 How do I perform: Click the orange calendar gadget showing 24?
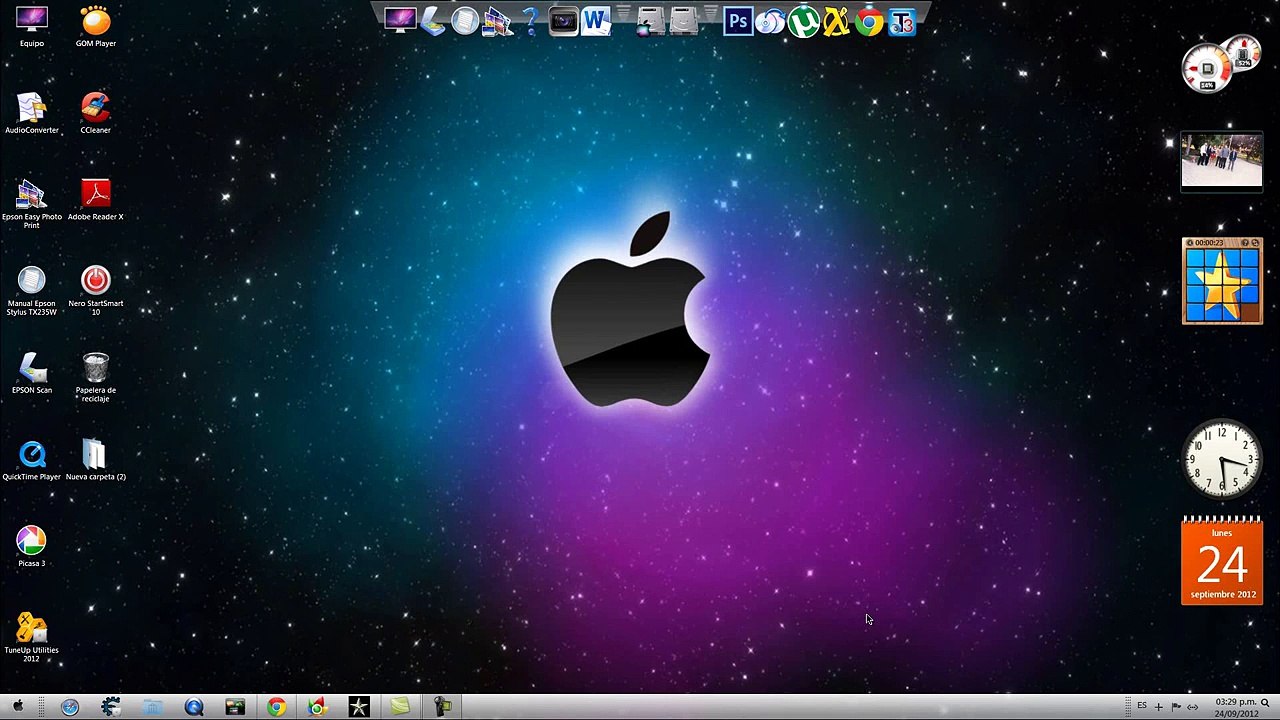[1222, 561]
